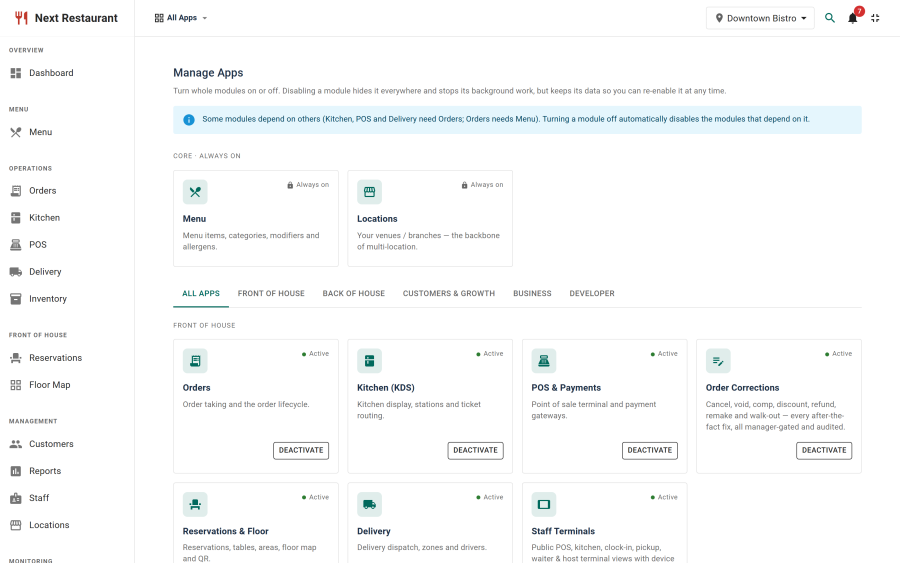Image resolution: width=900 pixels, height=563 pixels.
Task: Click the Locations core card store icon
Action: [x=370, y=192]
